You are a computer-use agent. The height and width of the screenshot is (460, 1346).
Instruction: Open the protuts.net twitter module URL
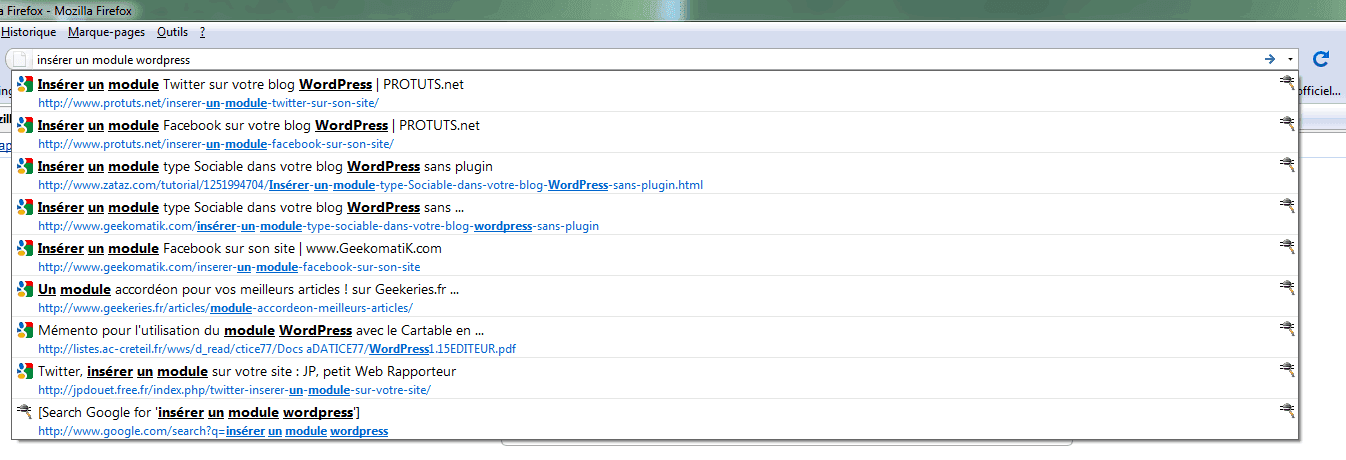click(208, 102)
